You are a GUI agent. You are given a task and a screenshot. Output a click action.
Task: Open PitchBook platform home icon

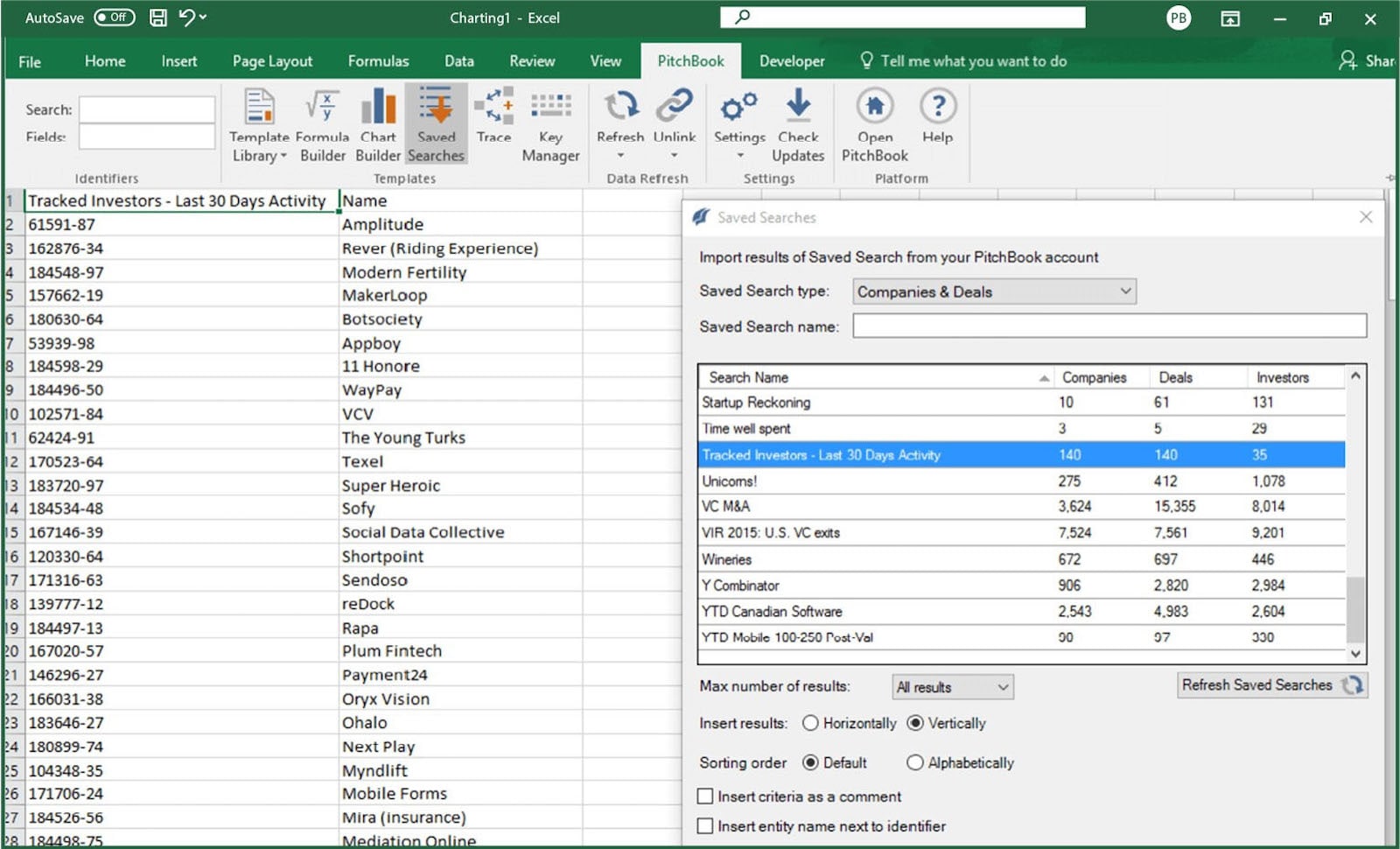click(x=875, y=106)
